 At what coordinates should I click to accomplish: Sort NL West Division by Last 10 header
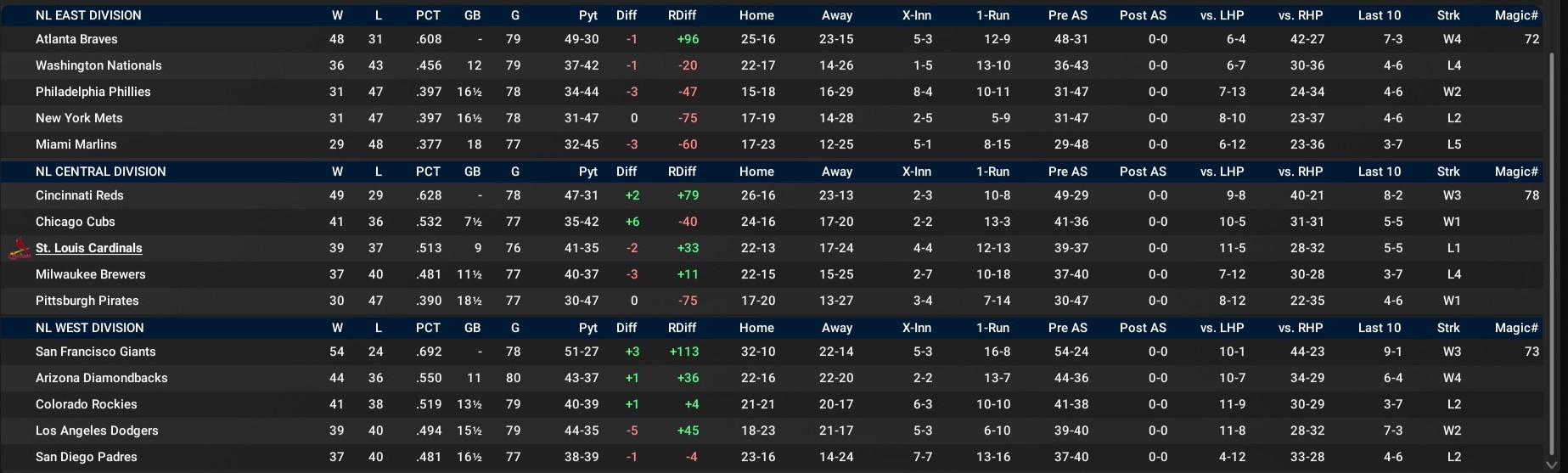click(x=1380, y=328)
